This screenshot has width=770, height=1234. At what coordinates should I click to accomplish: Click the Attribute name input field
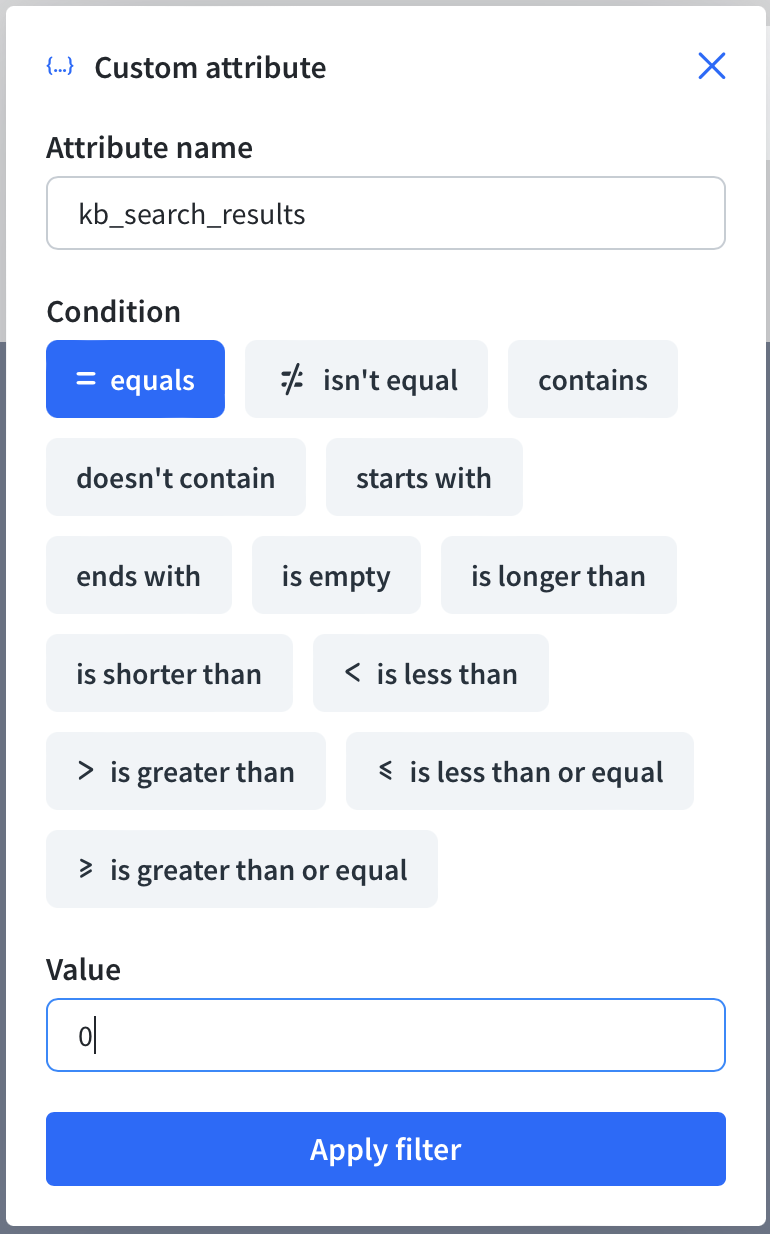tap(386, 213)
